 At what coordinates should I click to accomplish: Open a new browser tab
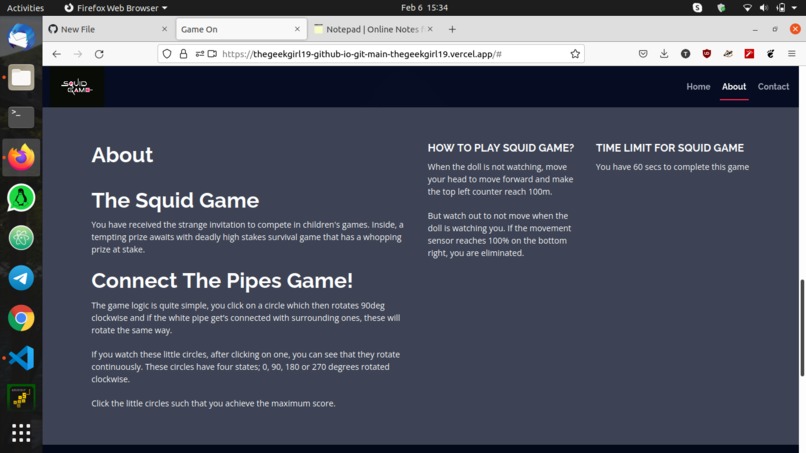click(452, 29)
